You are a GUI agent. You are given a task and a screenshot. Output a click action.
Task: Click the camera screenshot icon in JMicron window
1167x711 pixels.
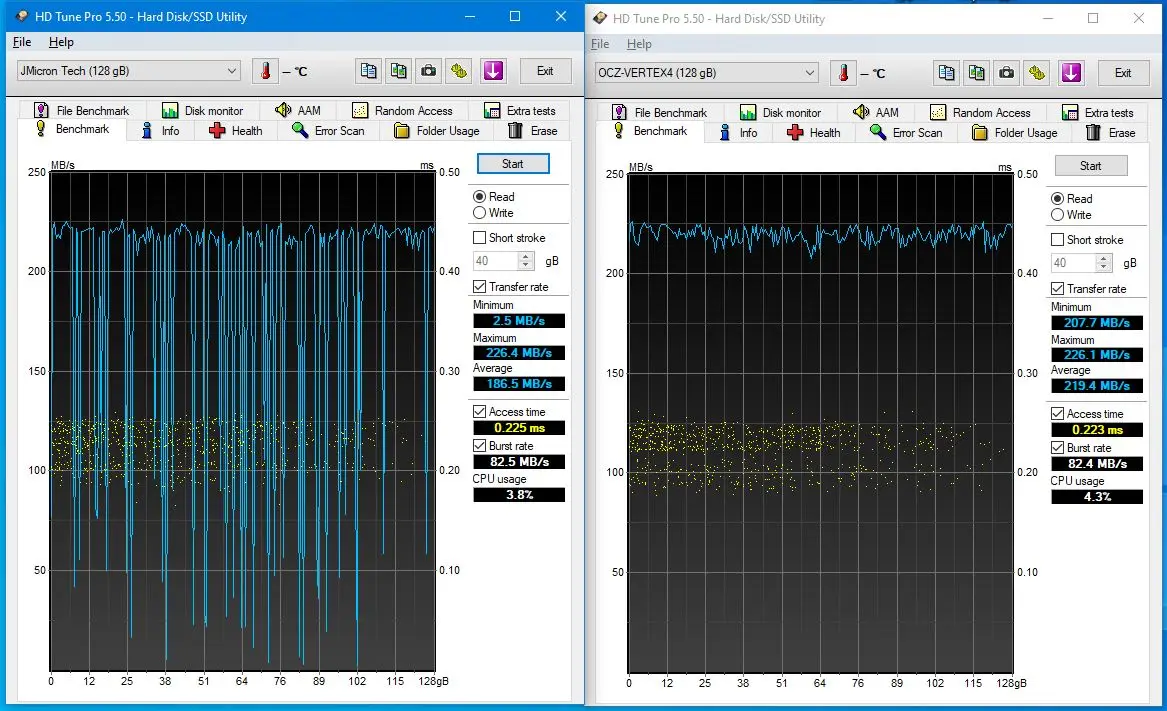428,71
